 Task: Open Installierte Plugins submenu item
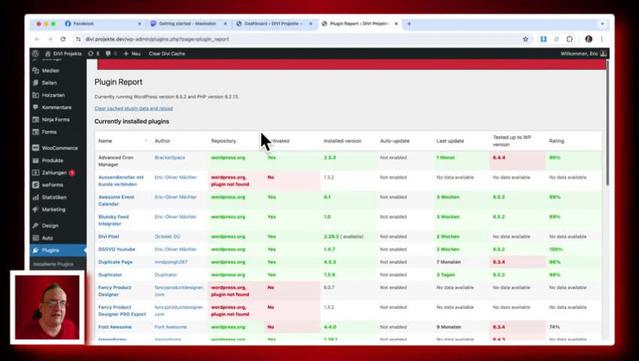pos(53,264)
